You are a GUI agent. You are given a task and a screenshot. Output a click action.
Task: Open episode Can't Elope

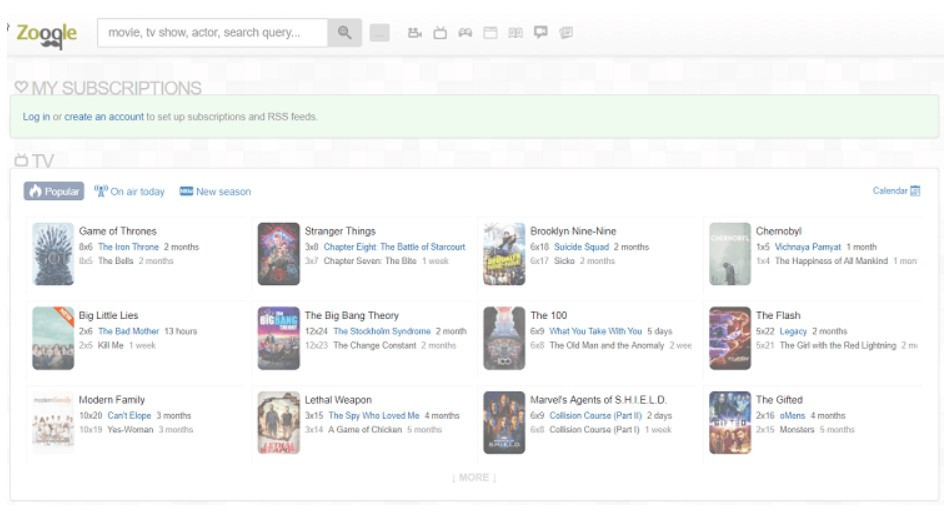coord(129,415)
